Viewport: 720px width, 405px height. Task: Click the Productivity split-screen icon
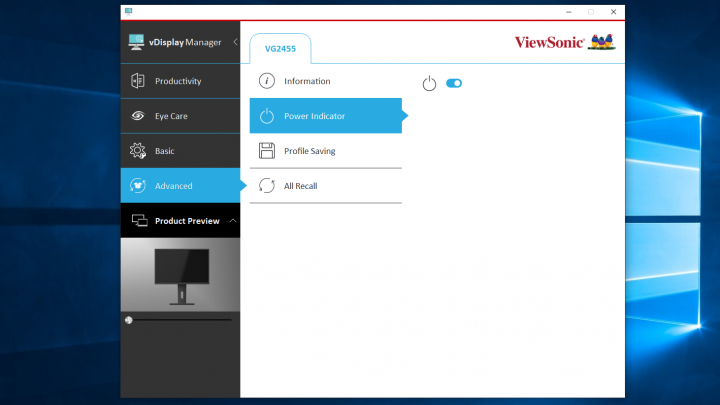(138, 81)
